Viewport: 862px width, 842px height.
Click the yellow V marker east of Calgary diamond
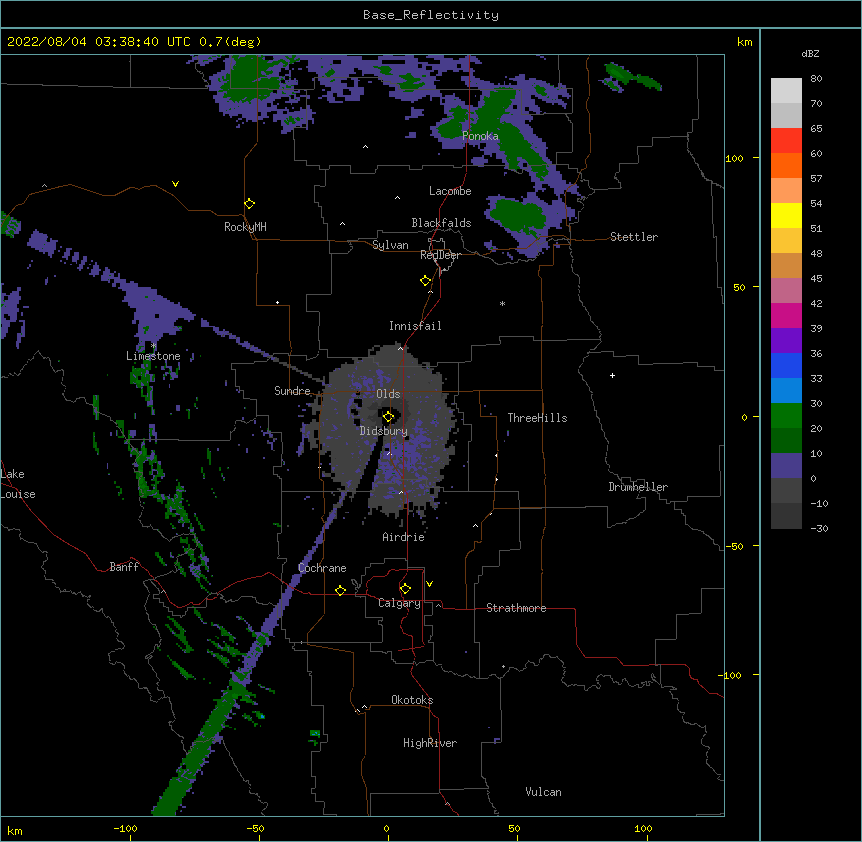click(x=429, y=584)
